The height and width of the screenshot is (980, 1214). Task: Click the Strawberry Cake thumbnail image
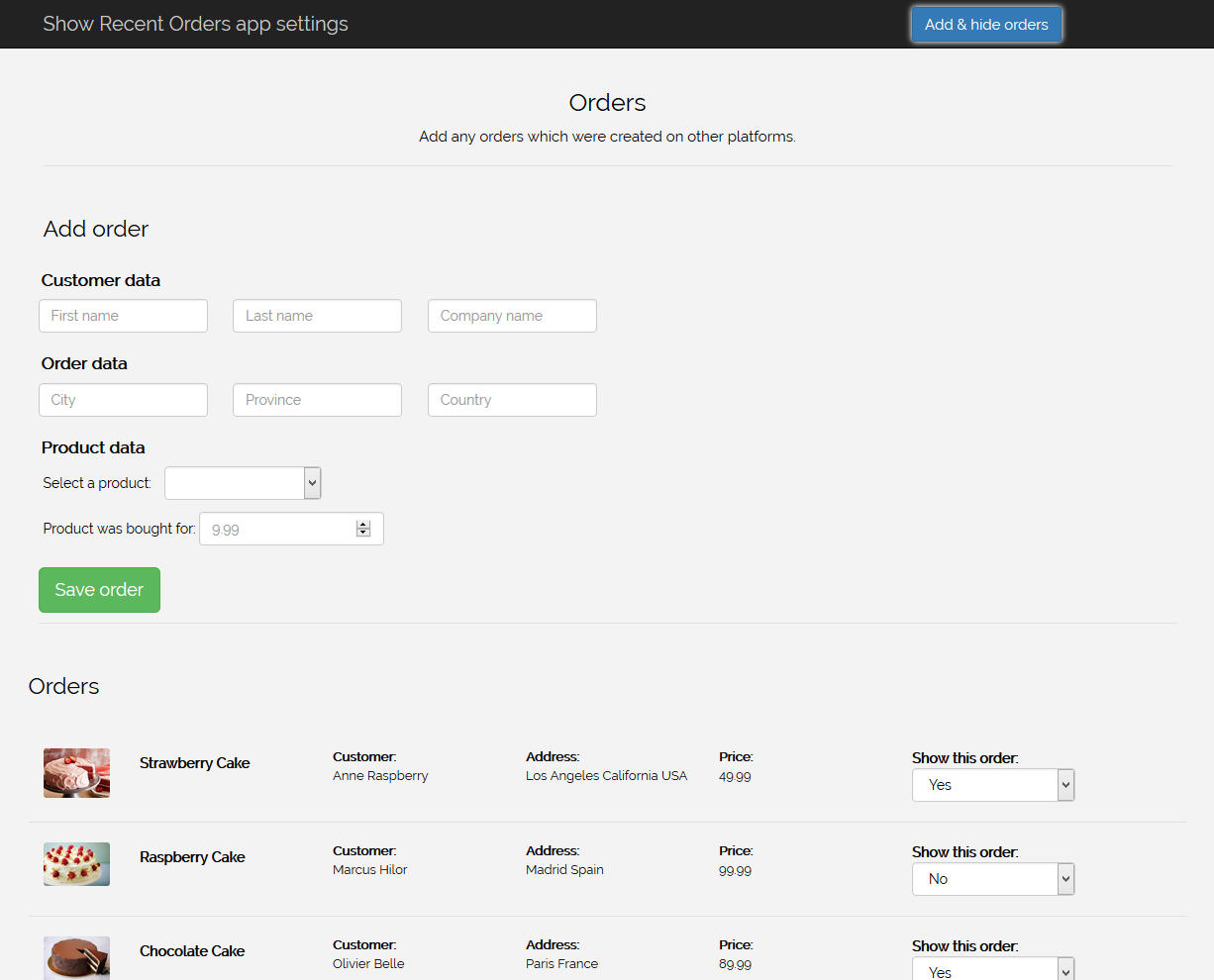tap(76, 771)
